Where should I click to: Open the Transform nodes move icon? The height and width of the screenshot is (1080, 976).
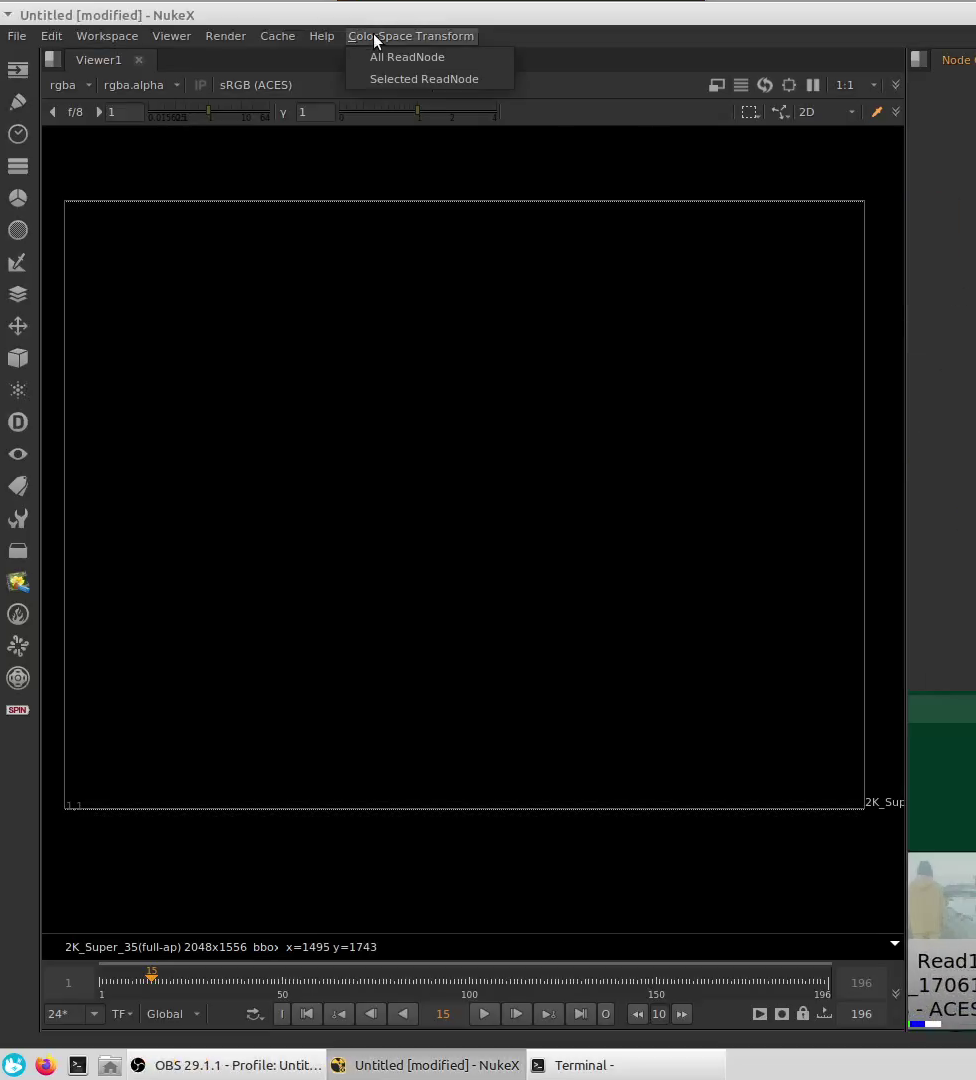point(17,326)
